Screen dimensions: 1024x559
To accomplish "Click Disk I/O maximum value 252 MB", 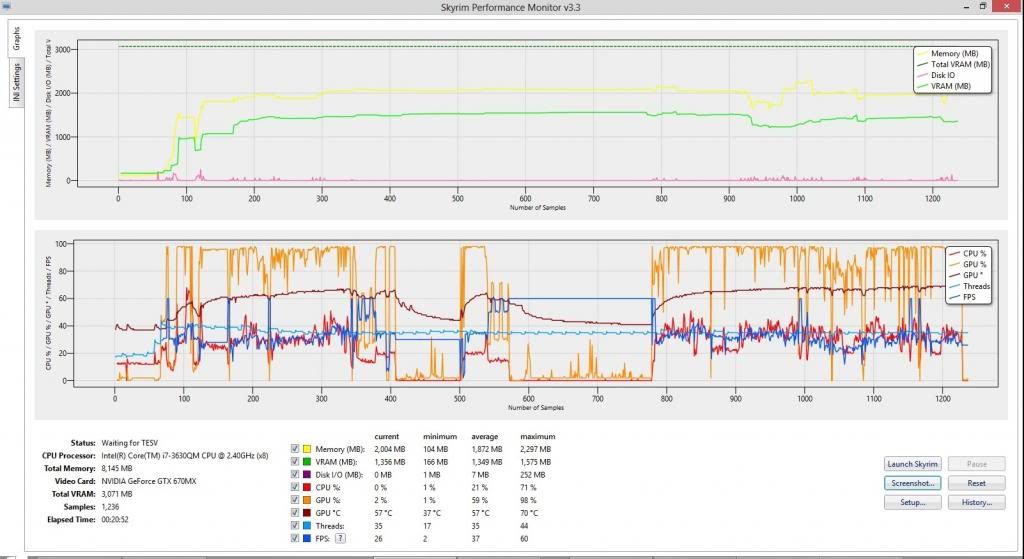I will pos(532,475).
